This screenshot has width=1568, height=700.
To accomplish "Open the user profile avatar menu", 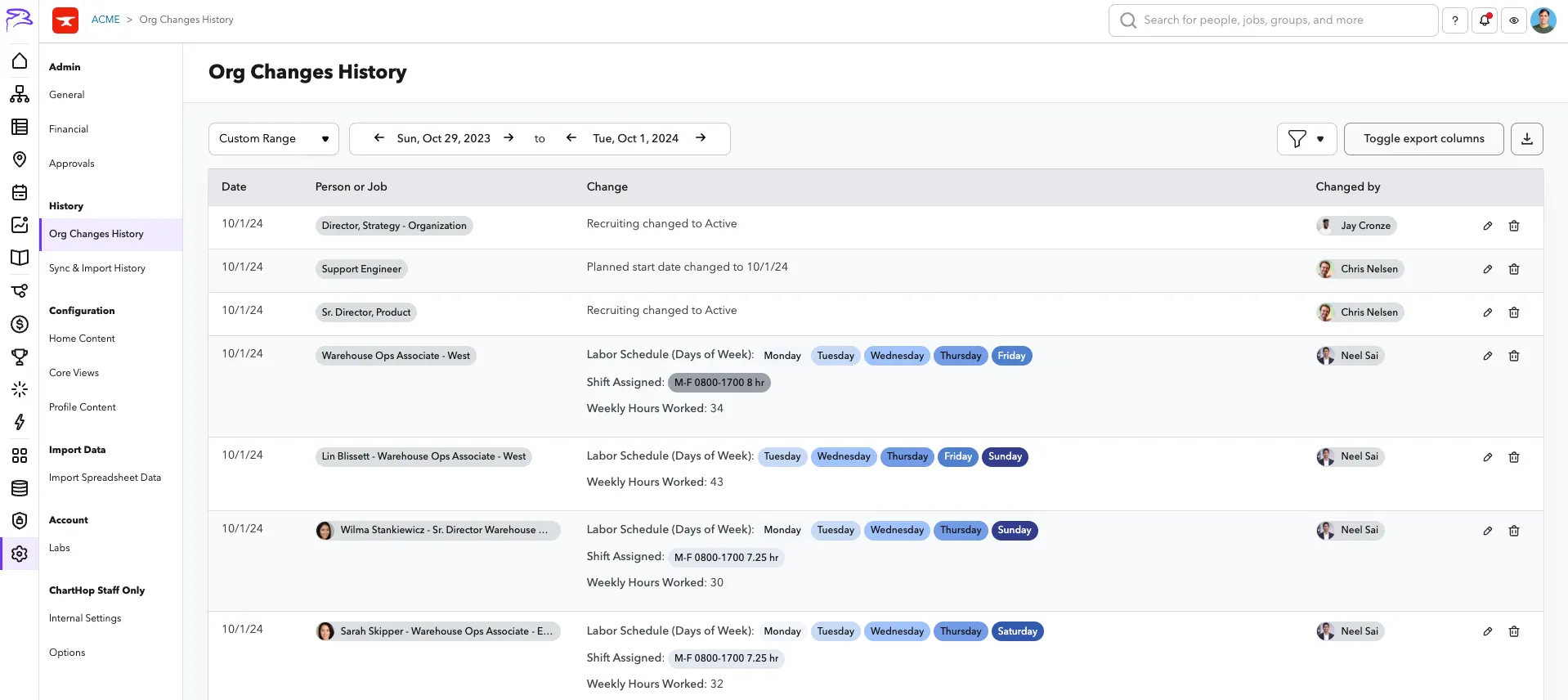I will 1543,20.
